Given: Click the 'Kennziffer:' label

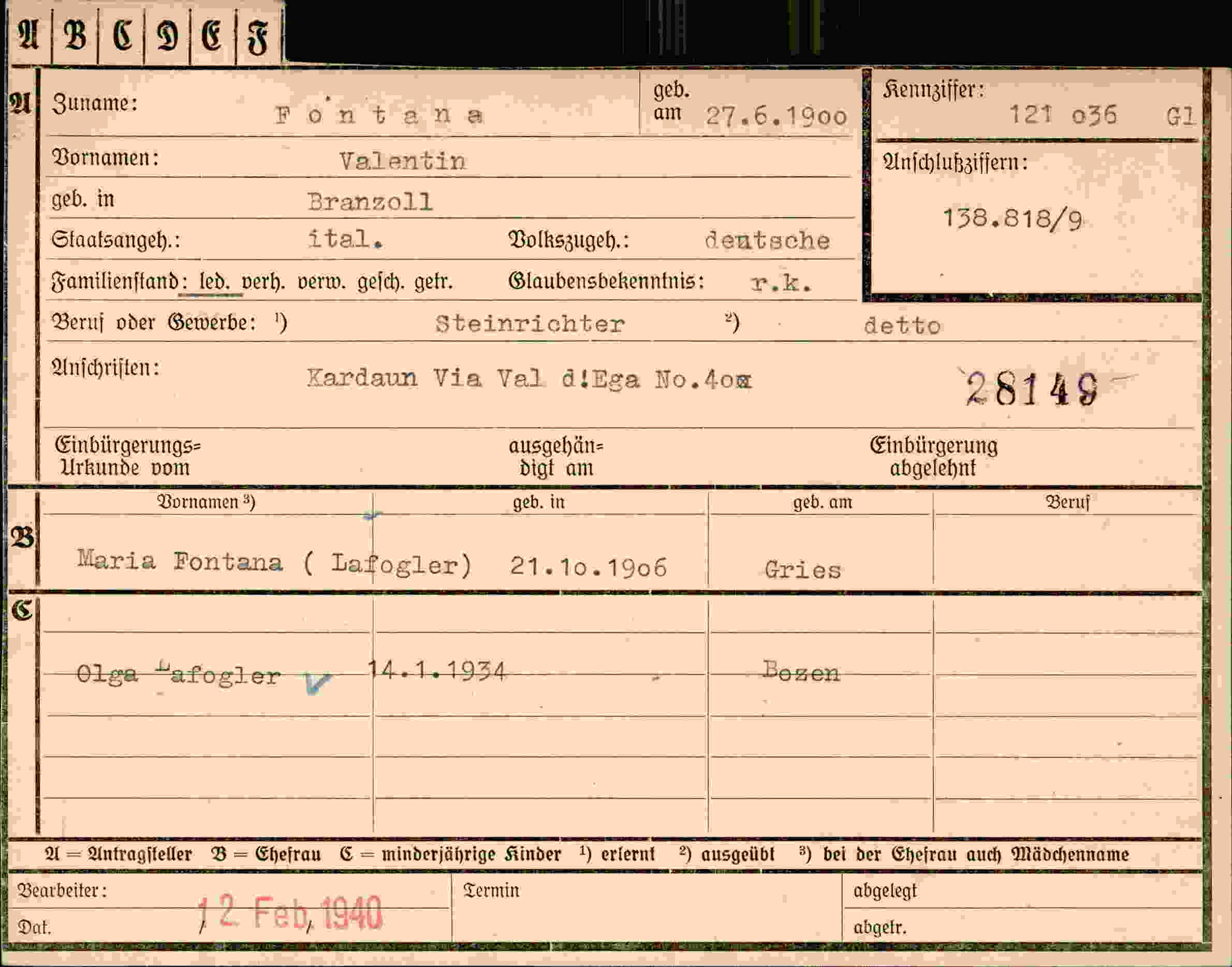Looking at the screenshot, I should coord(934,90).
